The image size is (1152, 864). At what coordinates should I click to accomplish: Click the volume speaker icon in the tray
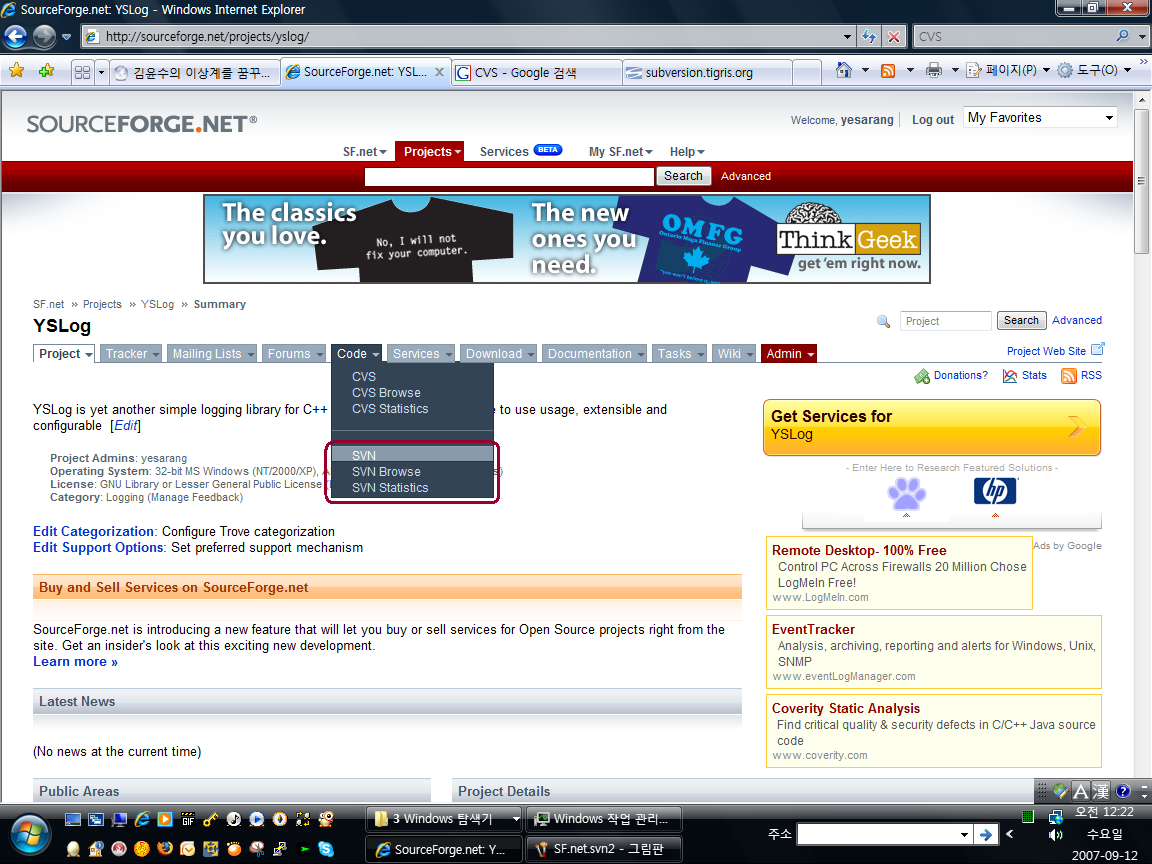click(1055, 835)
